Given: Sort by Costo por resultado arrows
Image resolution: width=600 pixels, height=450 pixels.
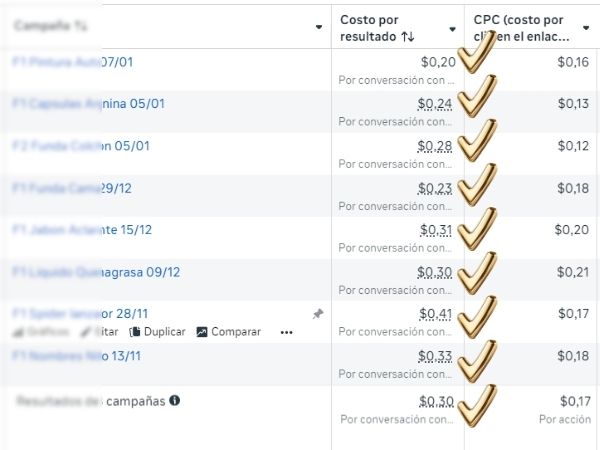Looking at the screenshot, I should pos(380,36).
